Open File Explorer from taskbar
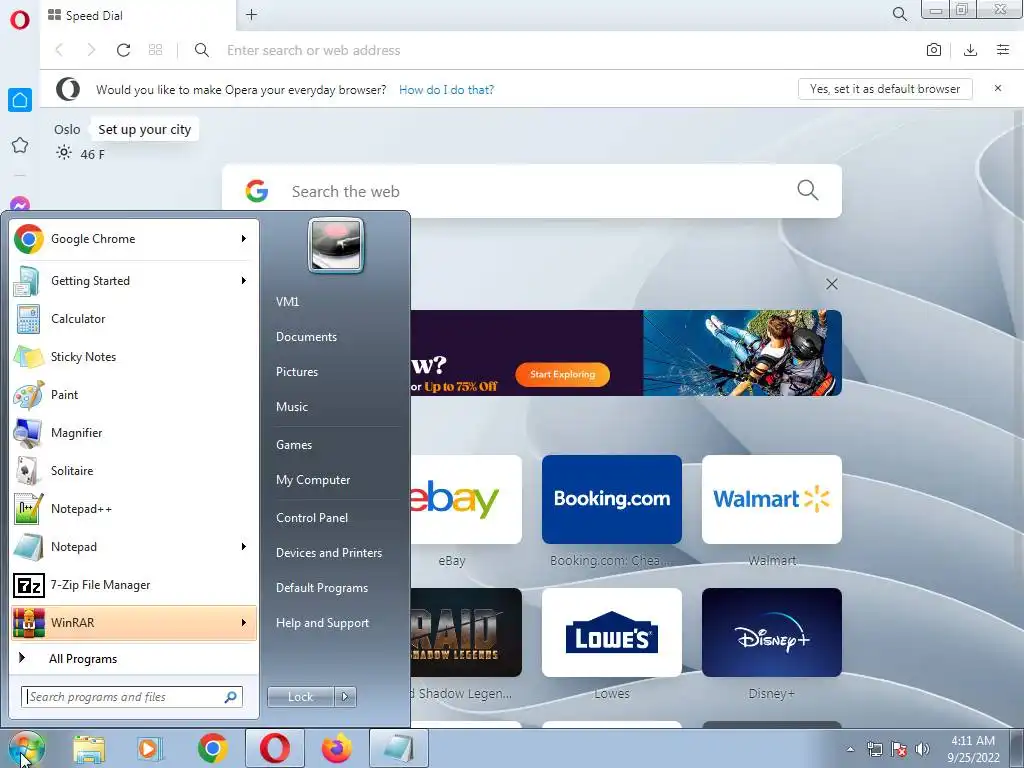The image size is (1024, 768). [89, 748]
